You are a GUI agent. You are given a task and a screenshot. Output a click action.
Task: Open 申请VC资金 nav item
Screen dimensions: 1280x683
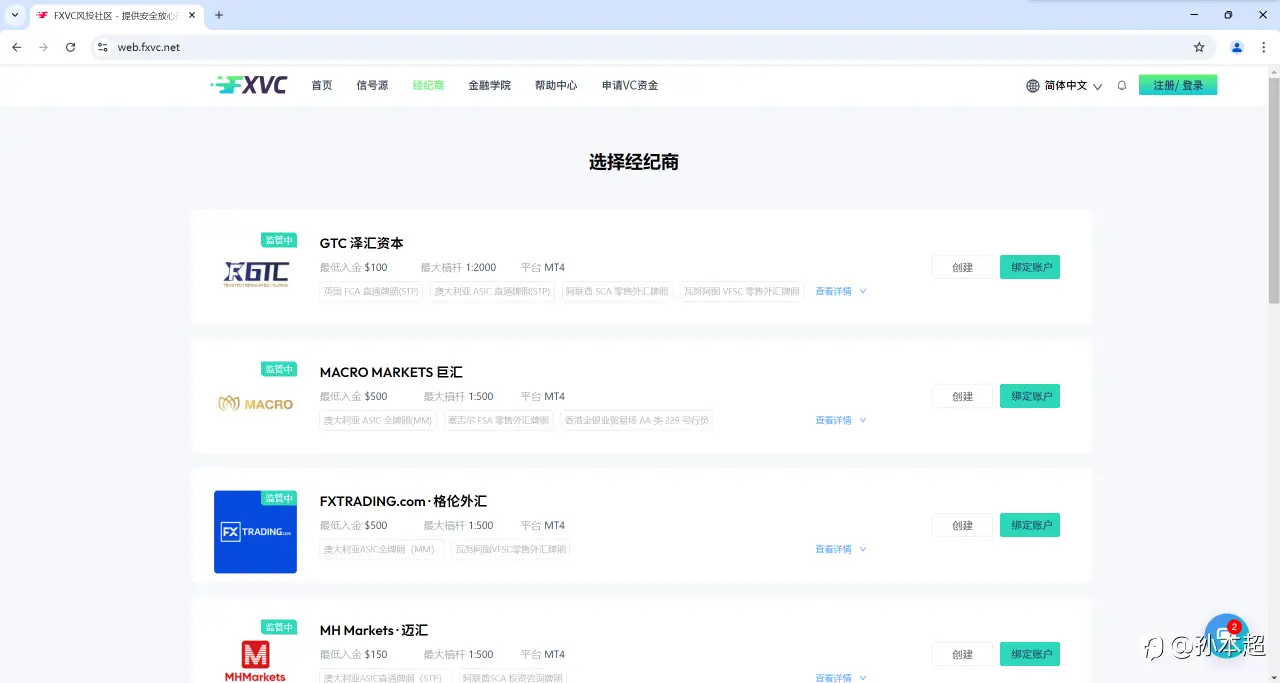tap(630, 86)
